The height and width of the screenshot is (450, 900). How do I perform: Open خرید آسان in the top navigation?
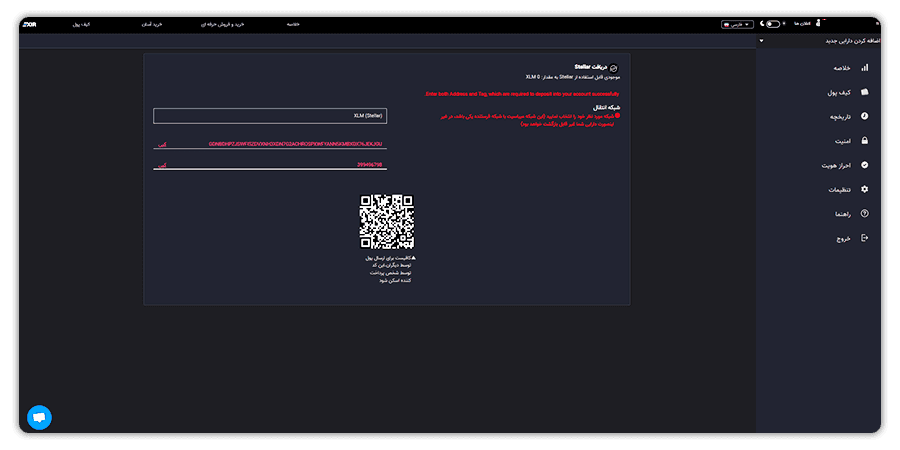tap(152, 25)
